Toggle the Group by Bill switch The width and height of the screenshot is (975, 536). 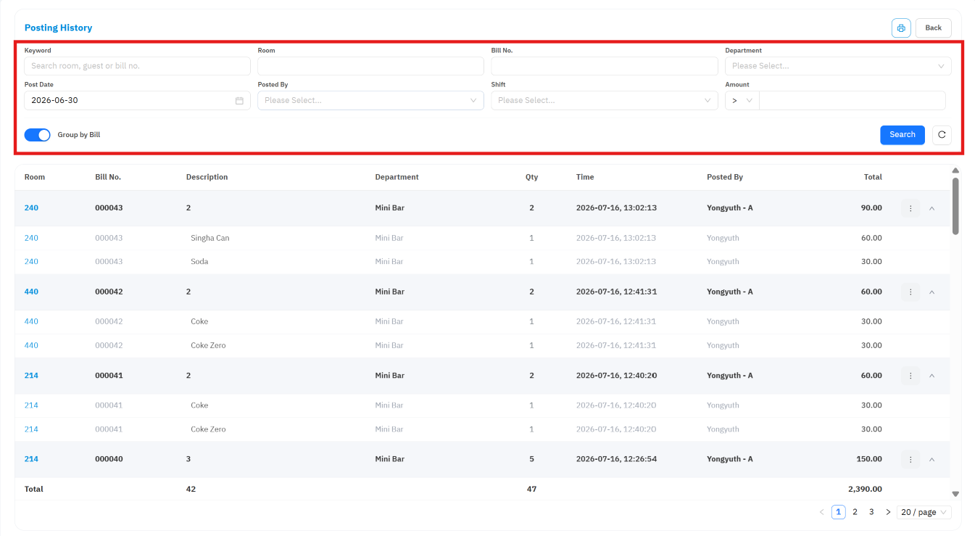click(37, 135)
